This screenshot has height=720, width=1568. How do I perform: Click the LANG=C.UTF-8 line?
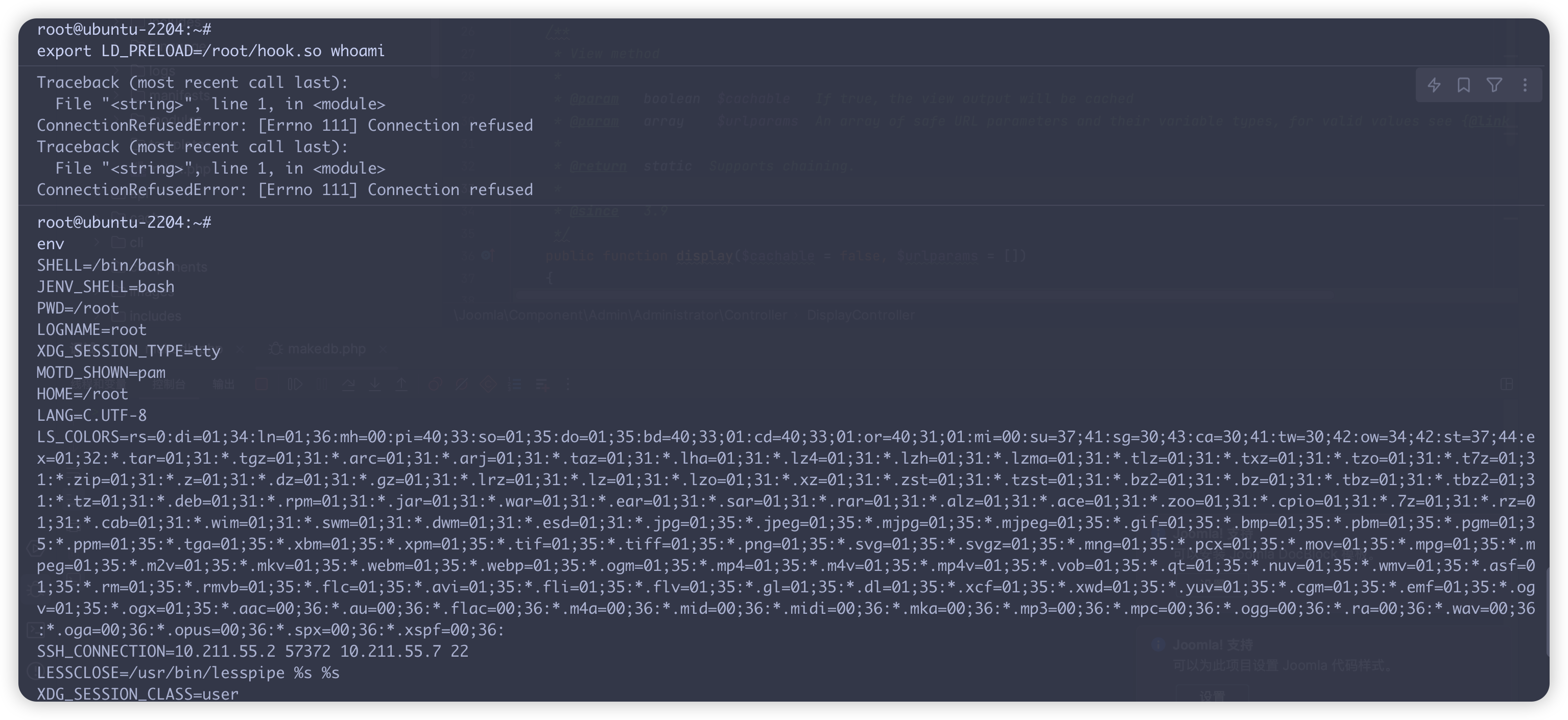(92, 416)
